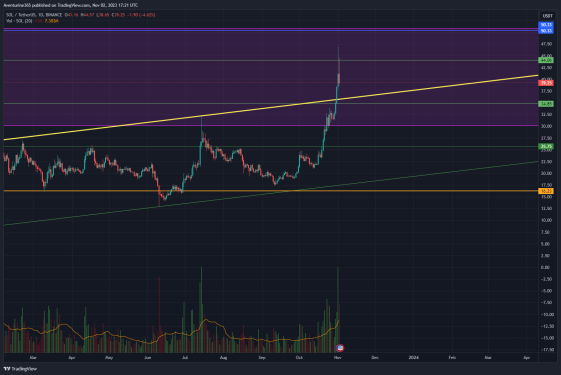Image resolution: width=561 pixels, height=375 pixels.
Task: Click the Jun label on time axis
Action: [147, 357]
